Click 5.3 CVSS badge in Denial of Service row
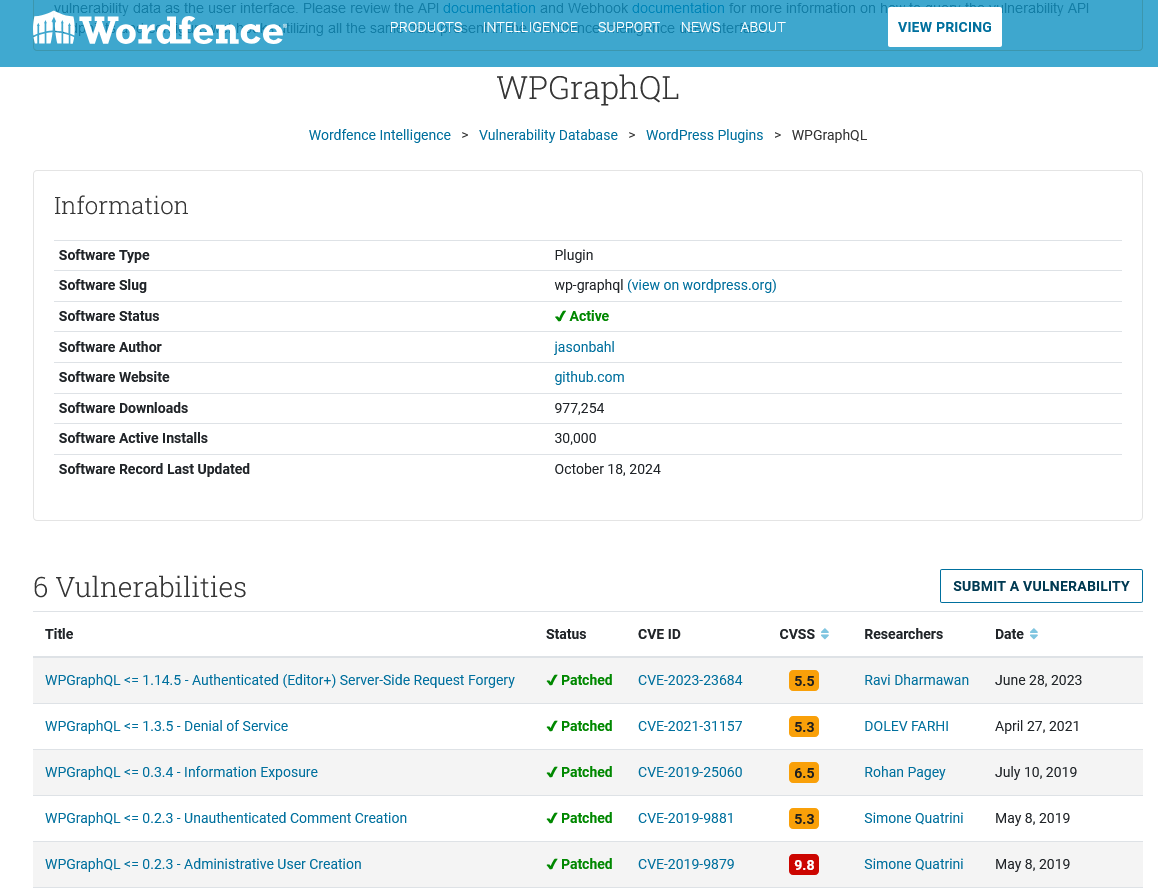1158x894 pixels. (804, 727)
